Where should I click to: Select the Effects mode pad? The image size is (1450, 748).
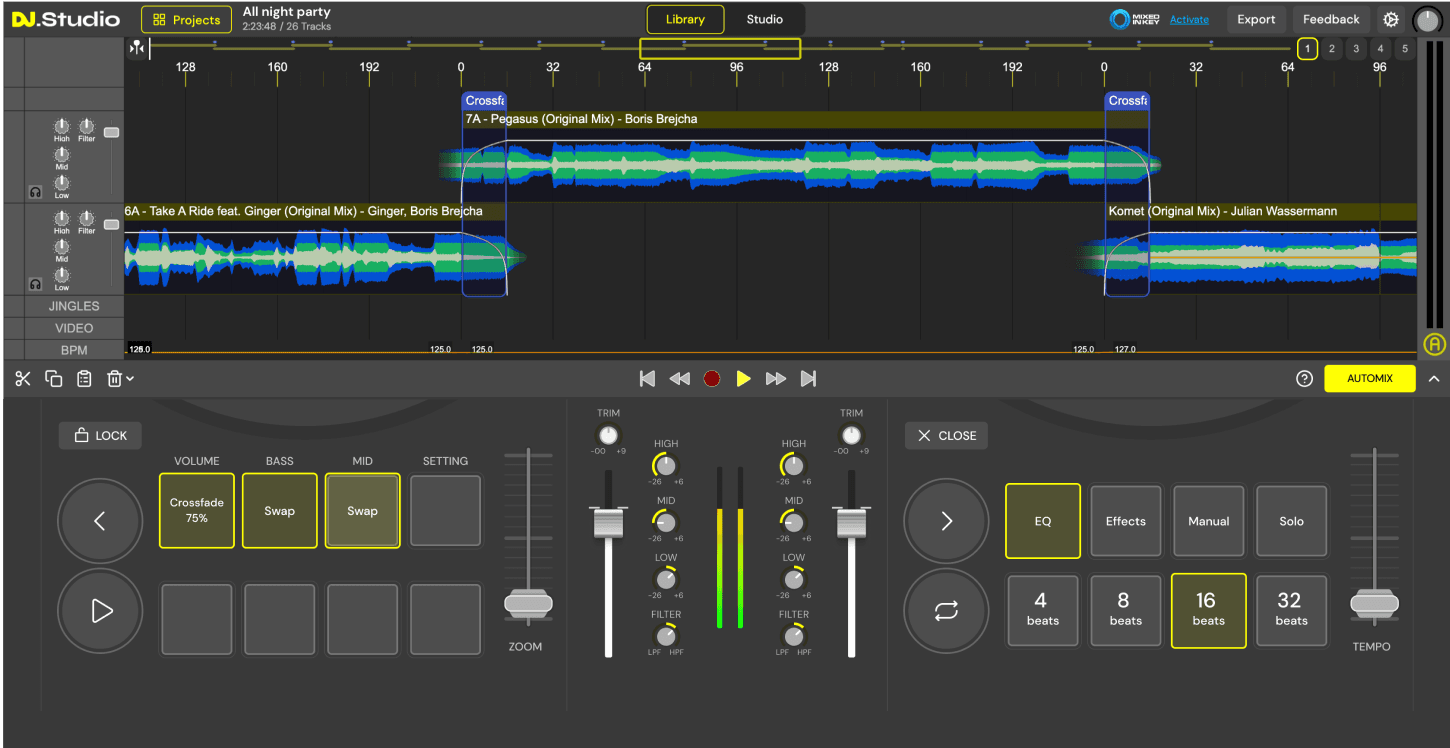(1126, 521)
